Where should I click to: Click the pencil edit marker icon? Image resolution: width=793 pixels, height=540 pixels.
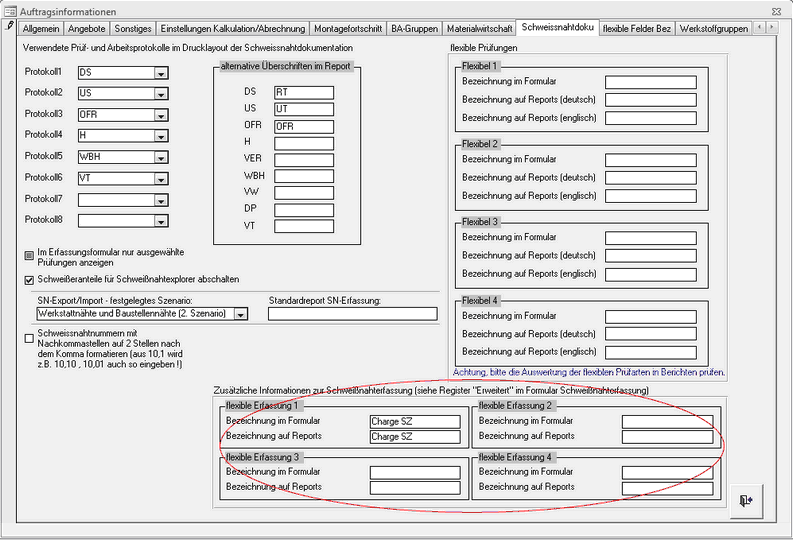coord(9,27)
